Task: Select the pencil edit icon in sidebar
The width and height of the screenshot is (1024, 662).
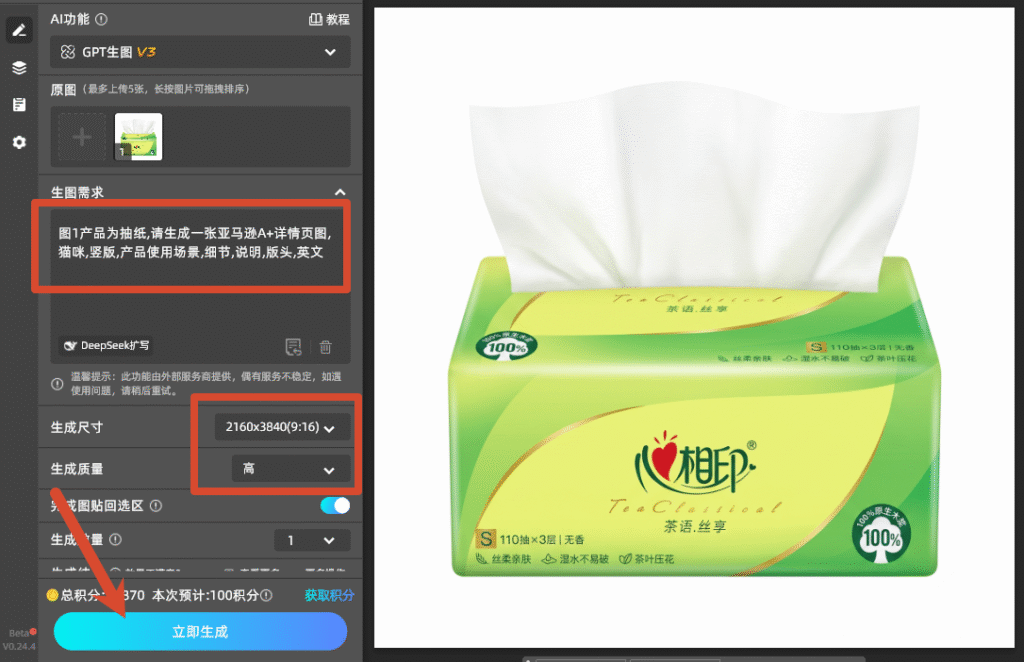Action: 19,30
